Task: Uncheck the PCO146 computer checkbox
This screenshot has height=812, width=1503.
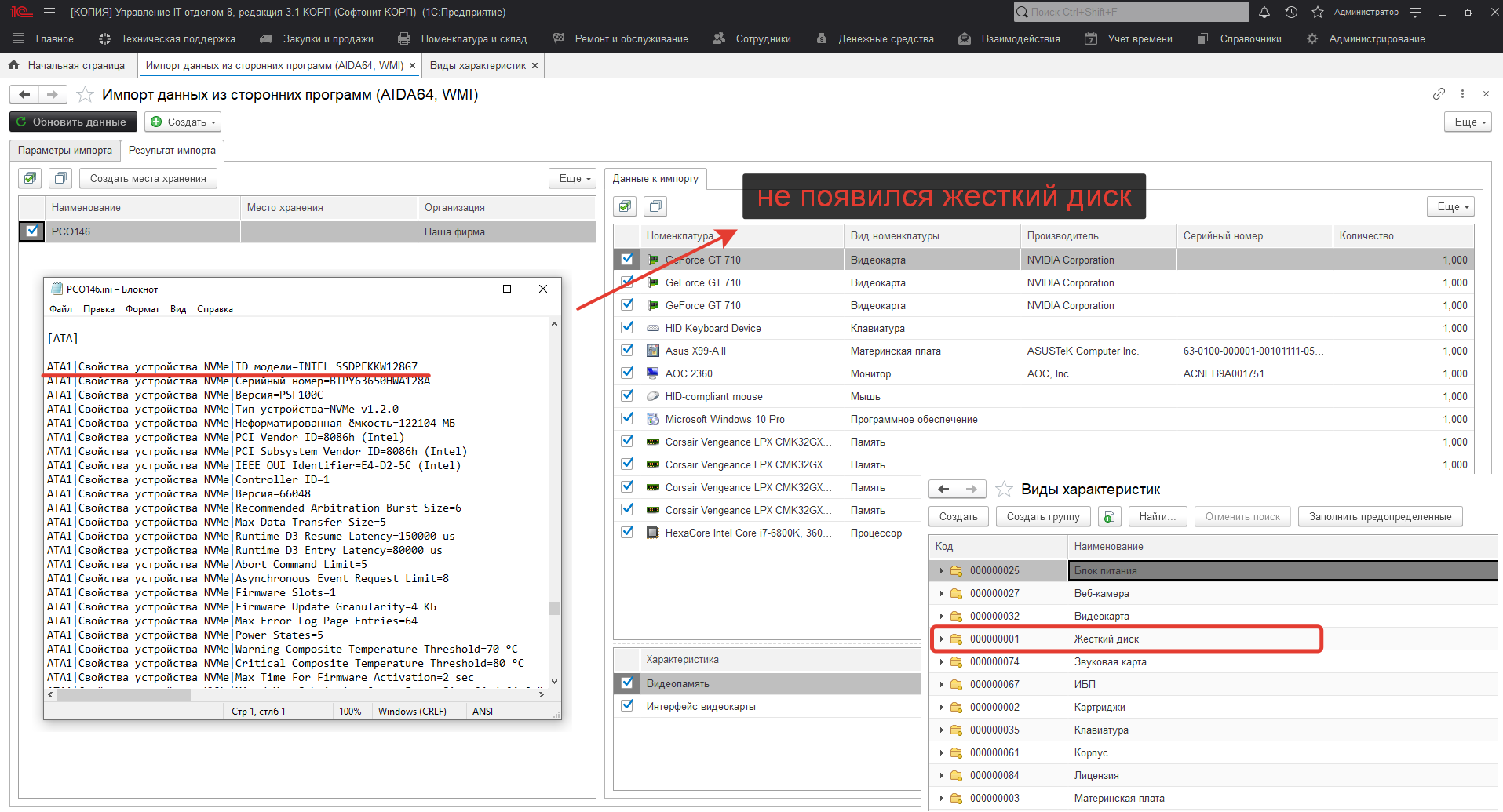Action: pos(32,231)
